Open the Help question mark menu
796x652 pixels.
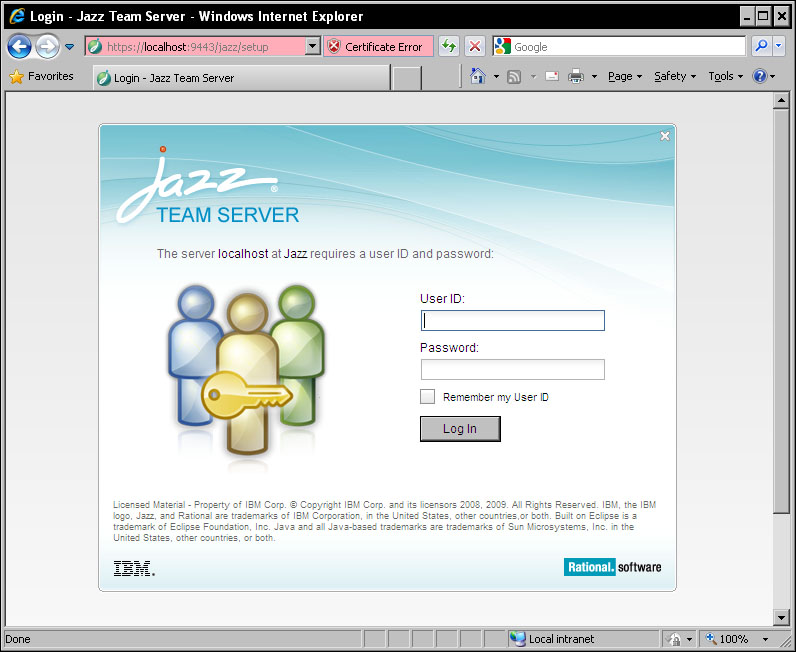point(764,77)
